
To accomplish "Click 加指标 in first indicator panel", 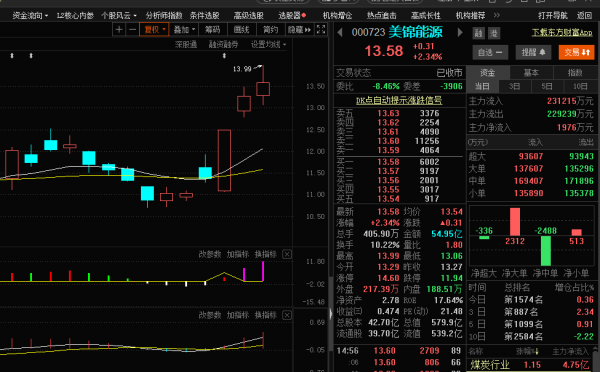I will click(x=238, y=255).
